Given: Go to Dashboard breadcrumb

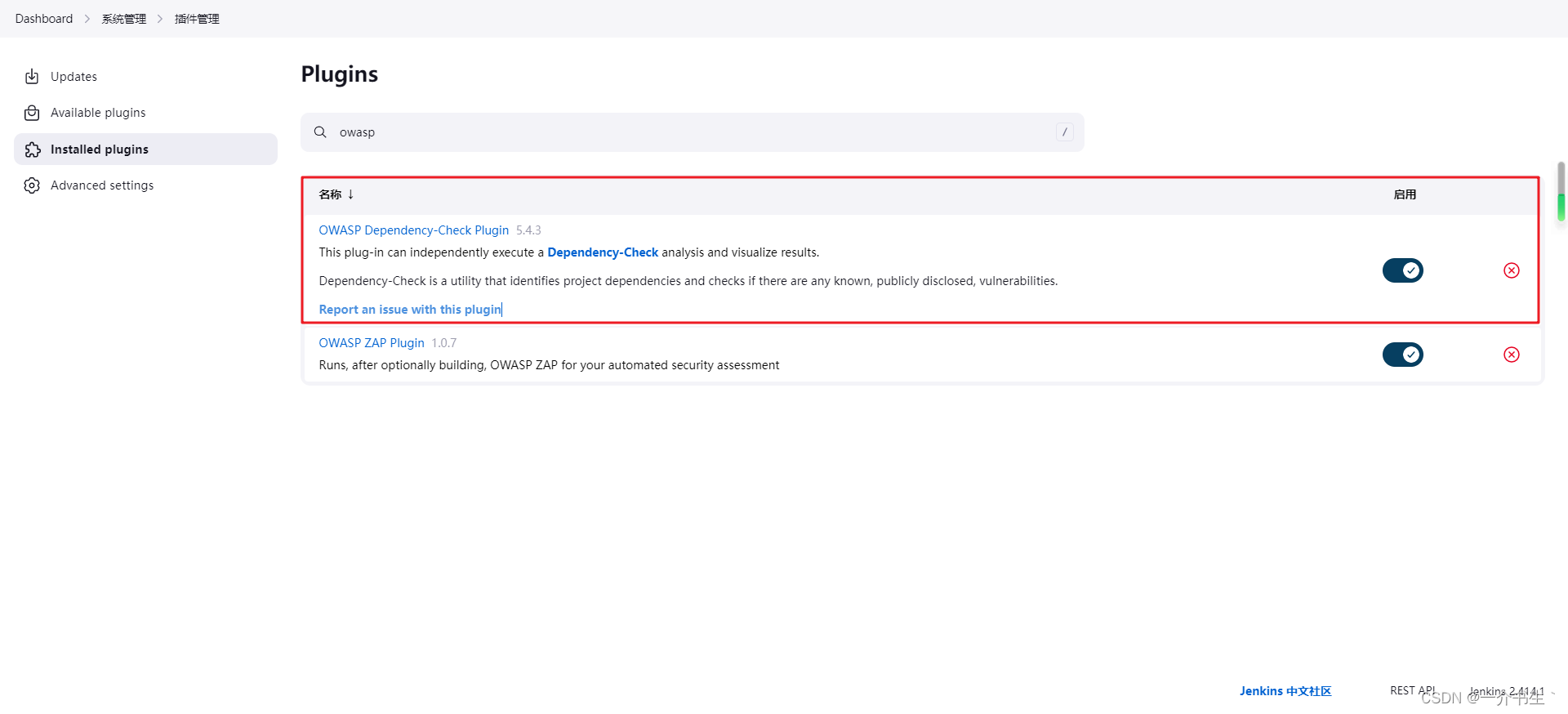Looking at the screenshot, I should click(44, 19).
